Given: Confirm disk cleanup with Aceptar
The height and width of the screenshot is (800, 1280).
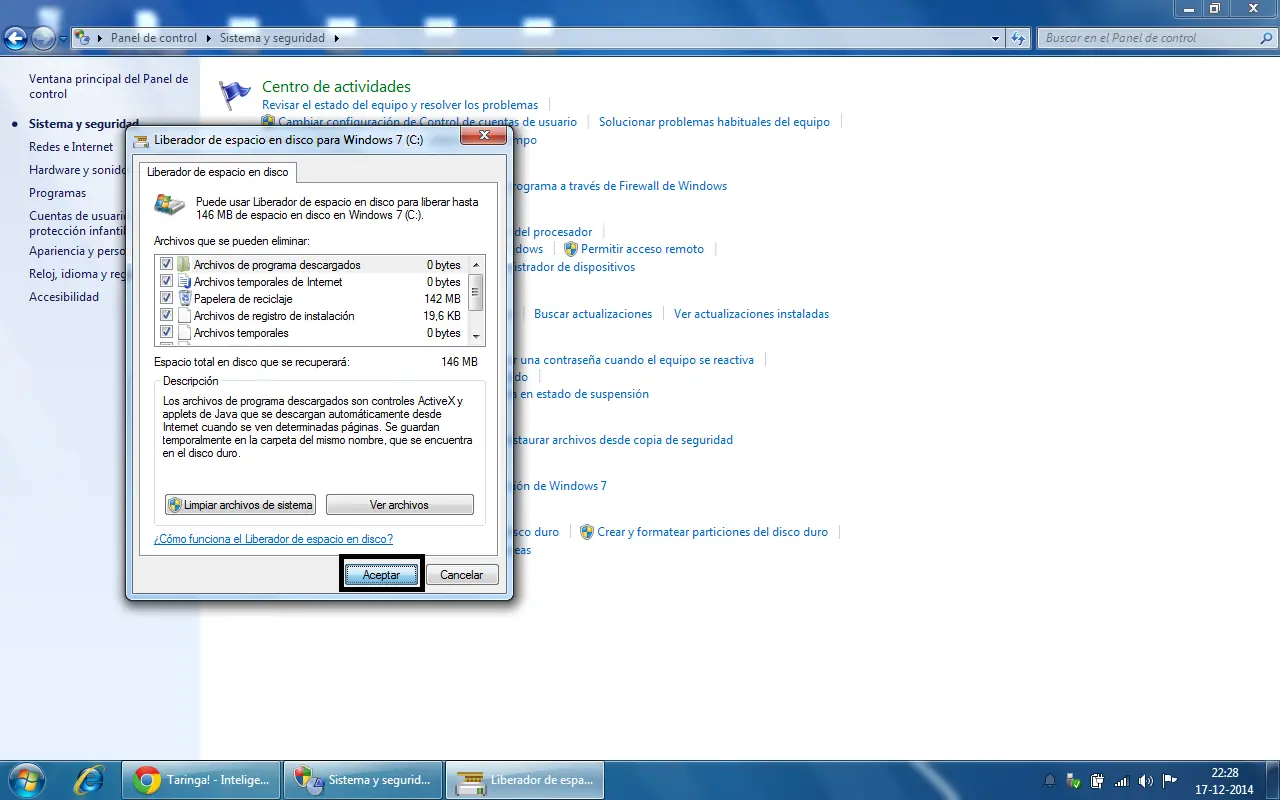Looking at the screenshot, I should (x=382, y=575).
